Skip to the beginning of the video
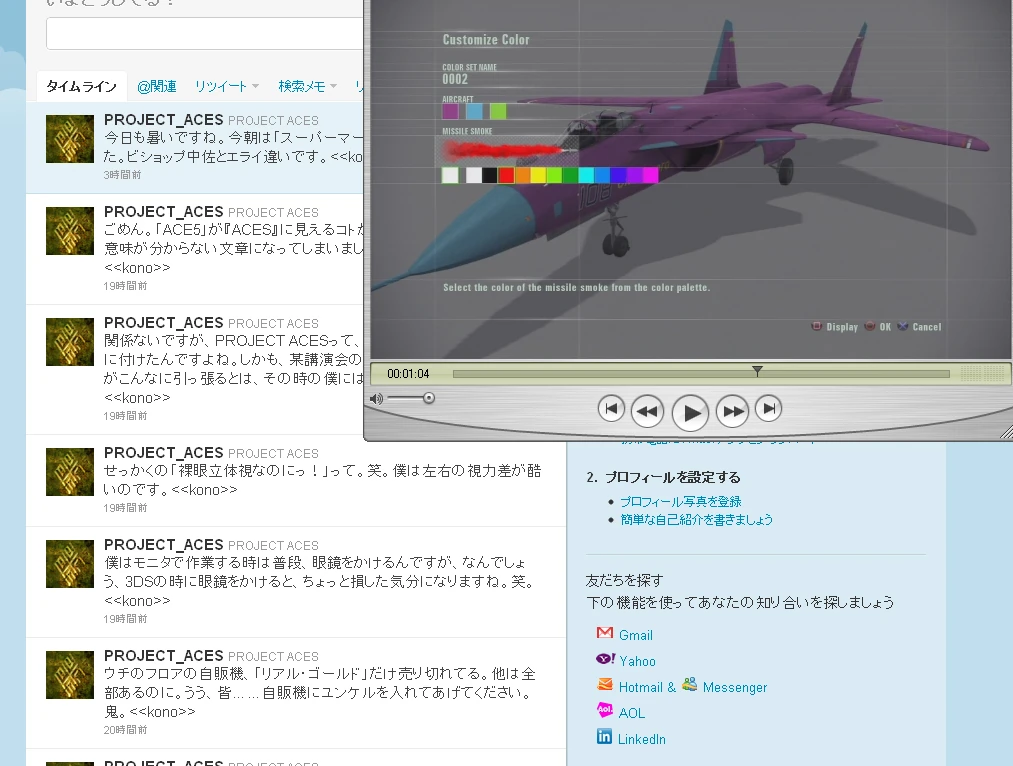Viewport: 1013px width, 766px height. pyautogui.click(x=611, y=409)
